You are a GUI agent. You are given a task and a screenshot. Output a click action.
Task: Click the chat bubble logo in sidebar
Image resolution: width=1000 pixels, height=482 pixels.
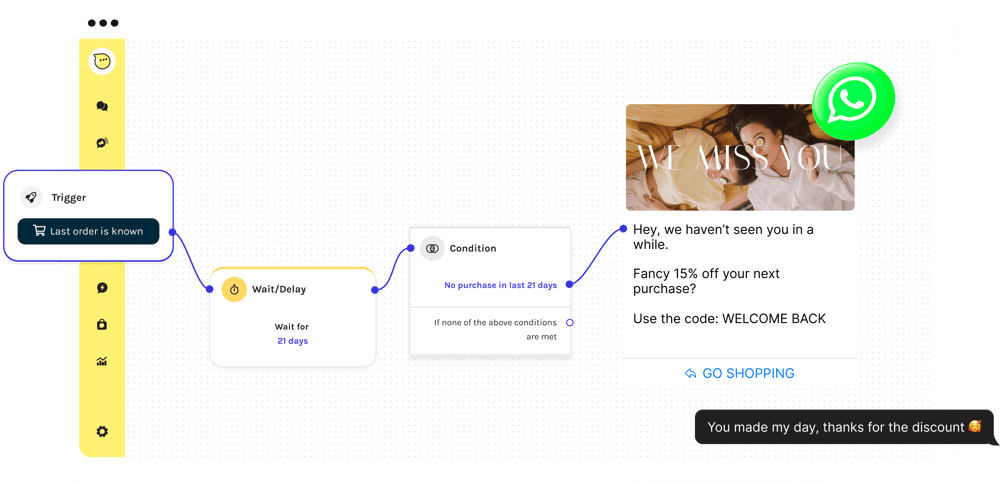102,62
